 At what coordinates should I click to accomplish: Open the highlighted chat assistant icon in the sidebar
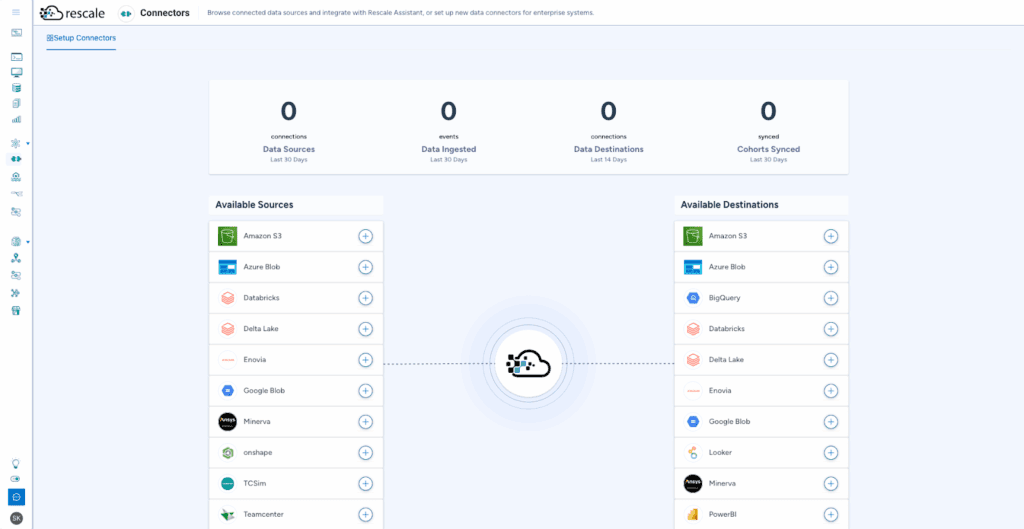tap(16, 497)
